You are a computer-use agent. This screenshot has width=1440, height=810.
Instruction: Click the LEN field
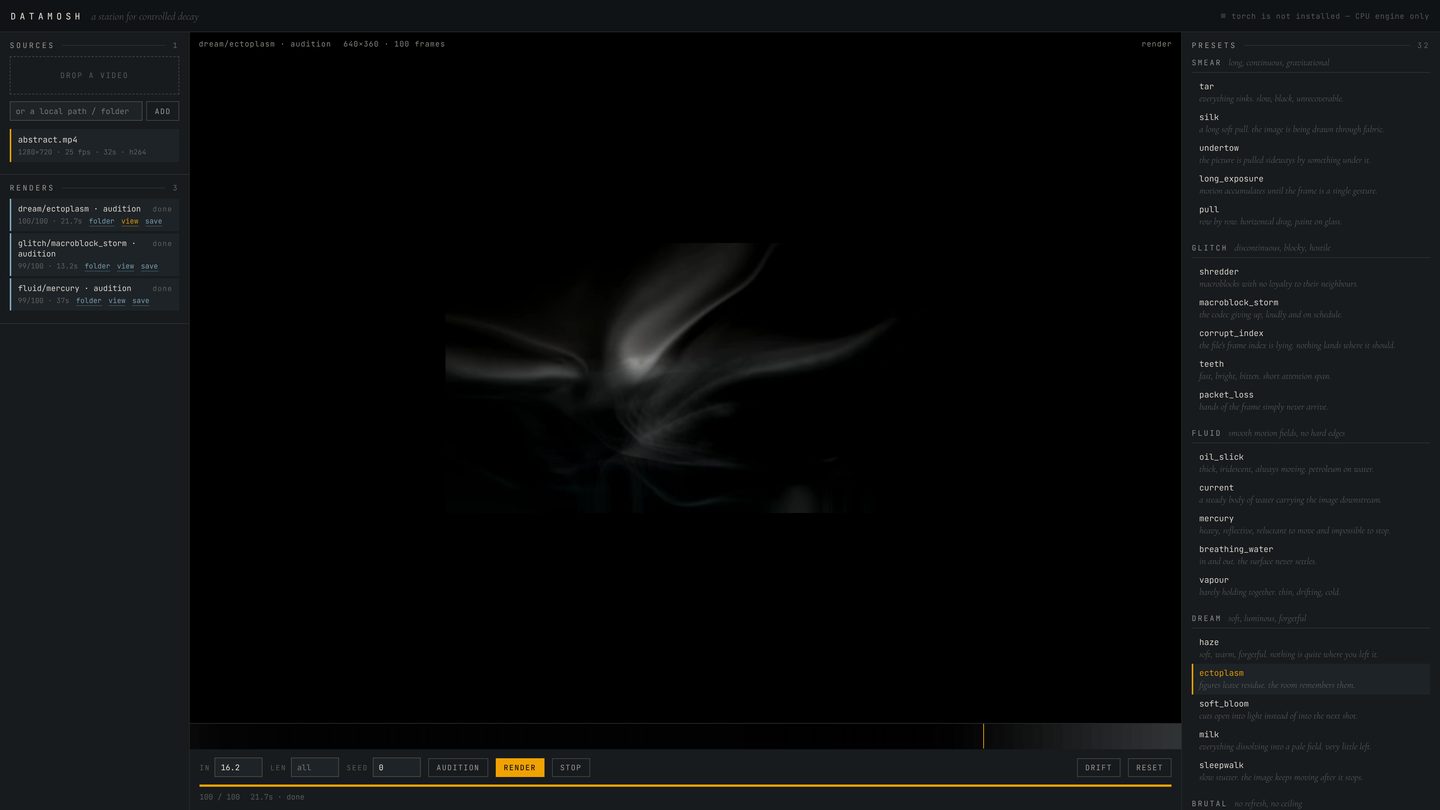point(314,767)
